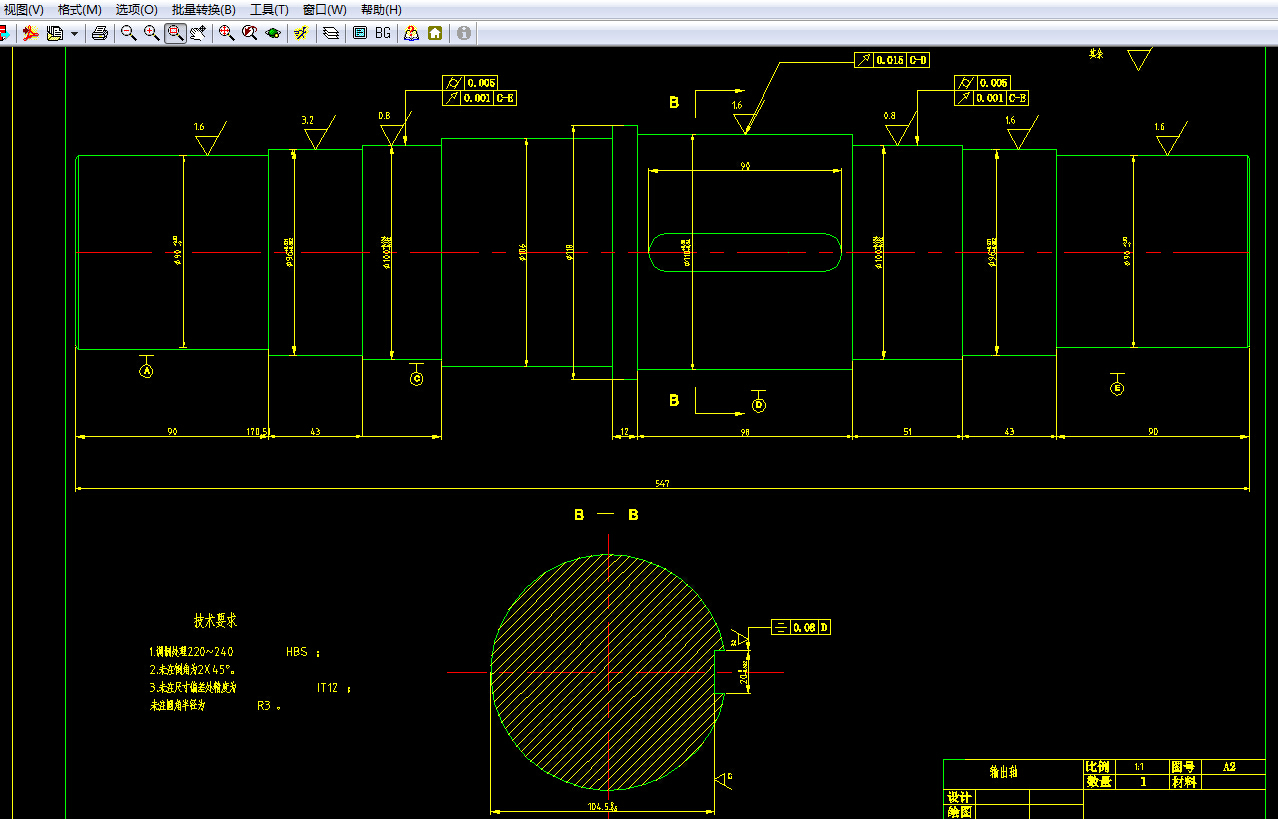This screenshot has height=819, width=1278.
Task: Click datum circle D near the lower B
Action: pyautogui.click(x=758, y=405)
